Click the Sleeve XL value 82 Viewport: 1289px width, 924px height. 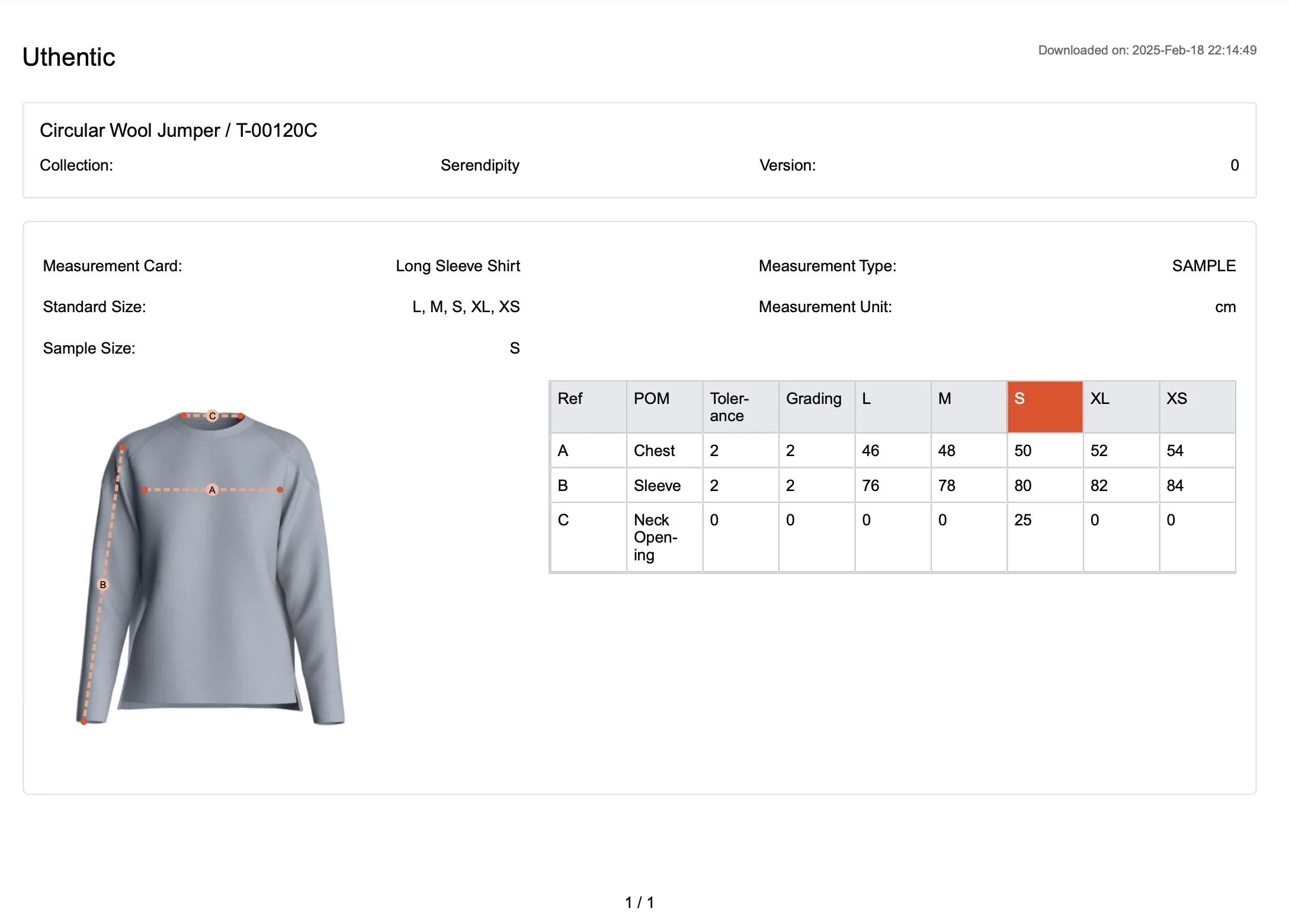[1121, 486]
